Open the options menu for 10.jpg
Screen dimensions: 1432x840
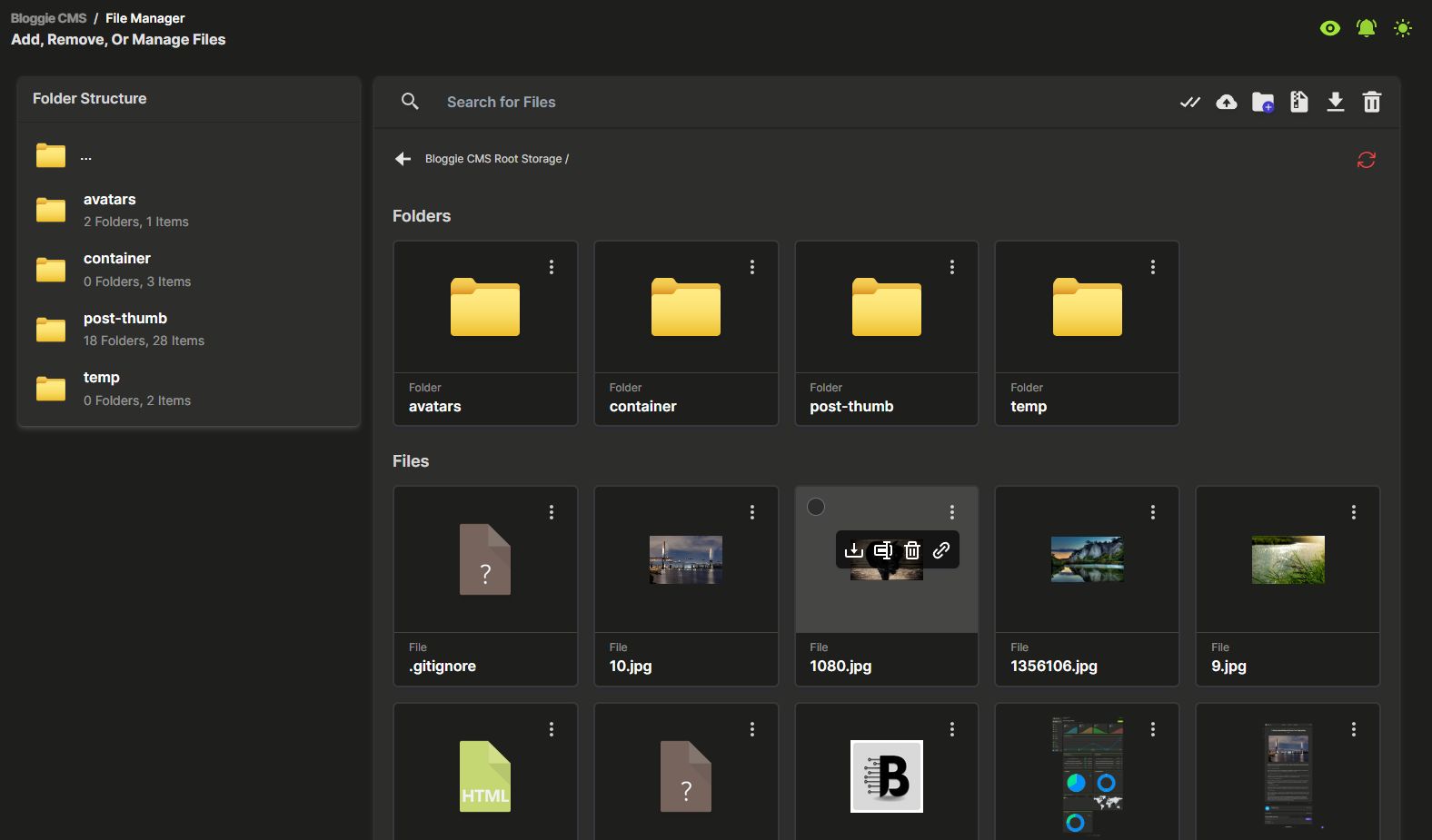coord(752,512)
